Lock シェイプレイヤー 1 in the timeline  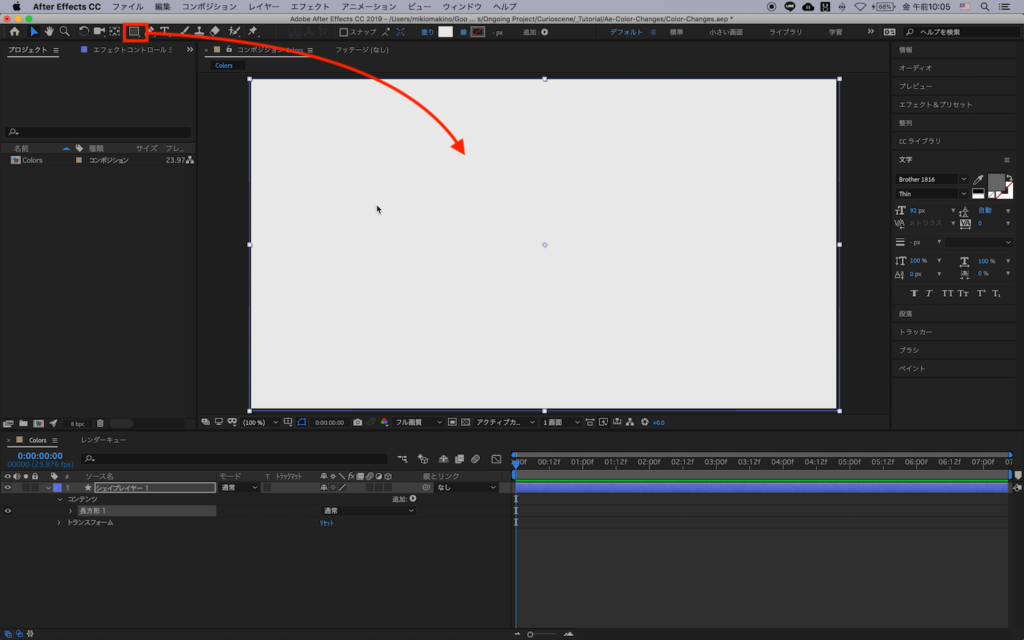pyautogui.click(x=37, y=487)
